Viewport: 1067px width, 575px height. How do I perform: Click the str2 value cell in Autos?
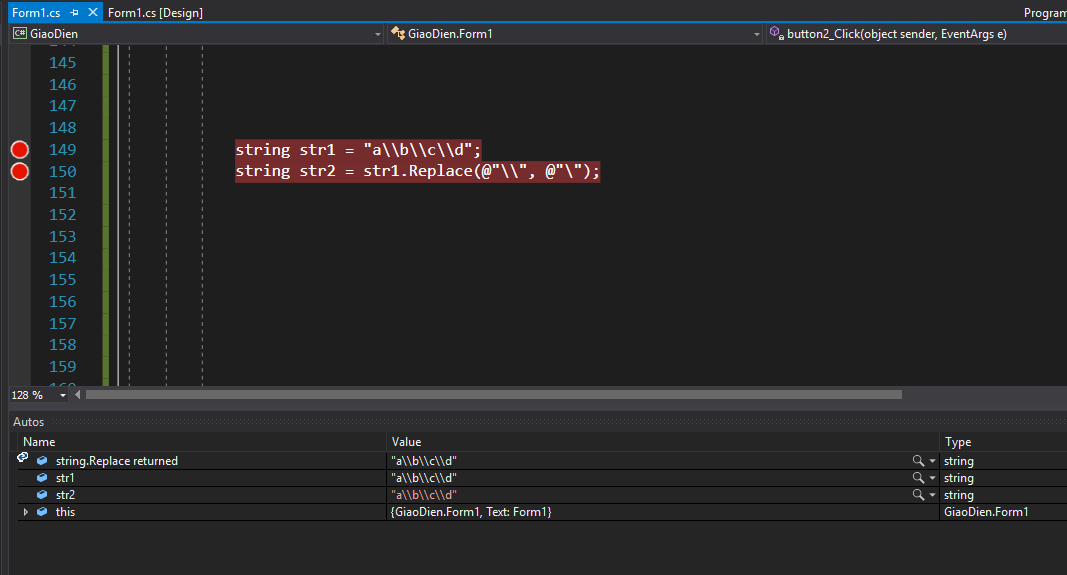pos(600,495)
